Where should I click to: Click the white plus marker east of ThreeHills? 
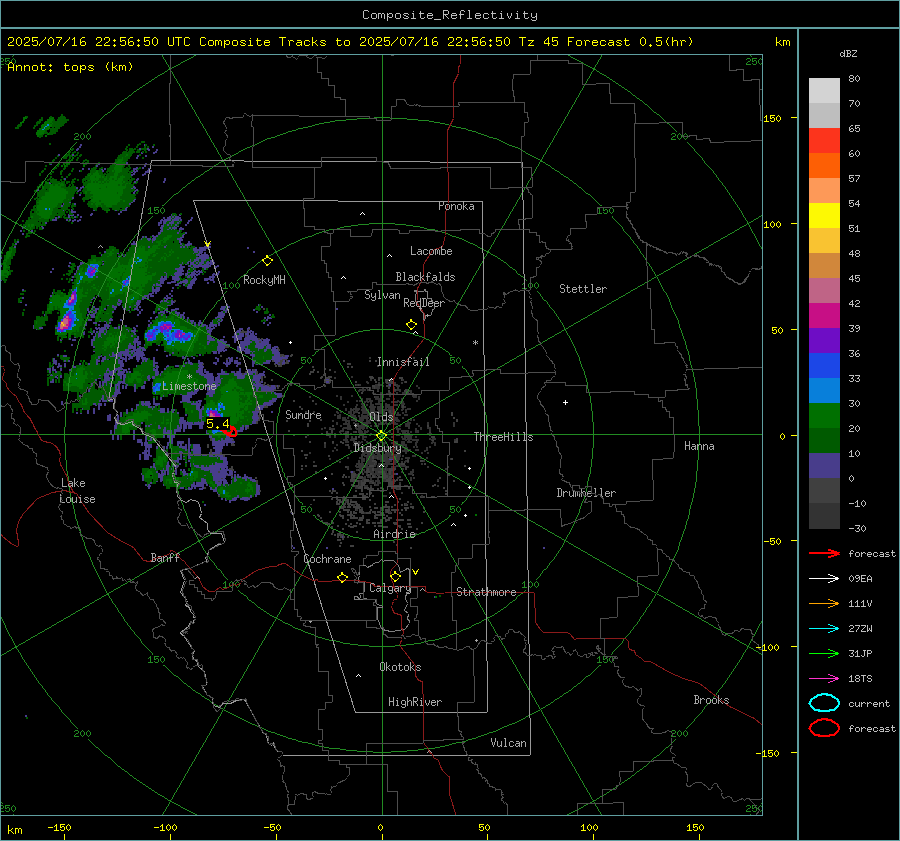pos(565,402)
